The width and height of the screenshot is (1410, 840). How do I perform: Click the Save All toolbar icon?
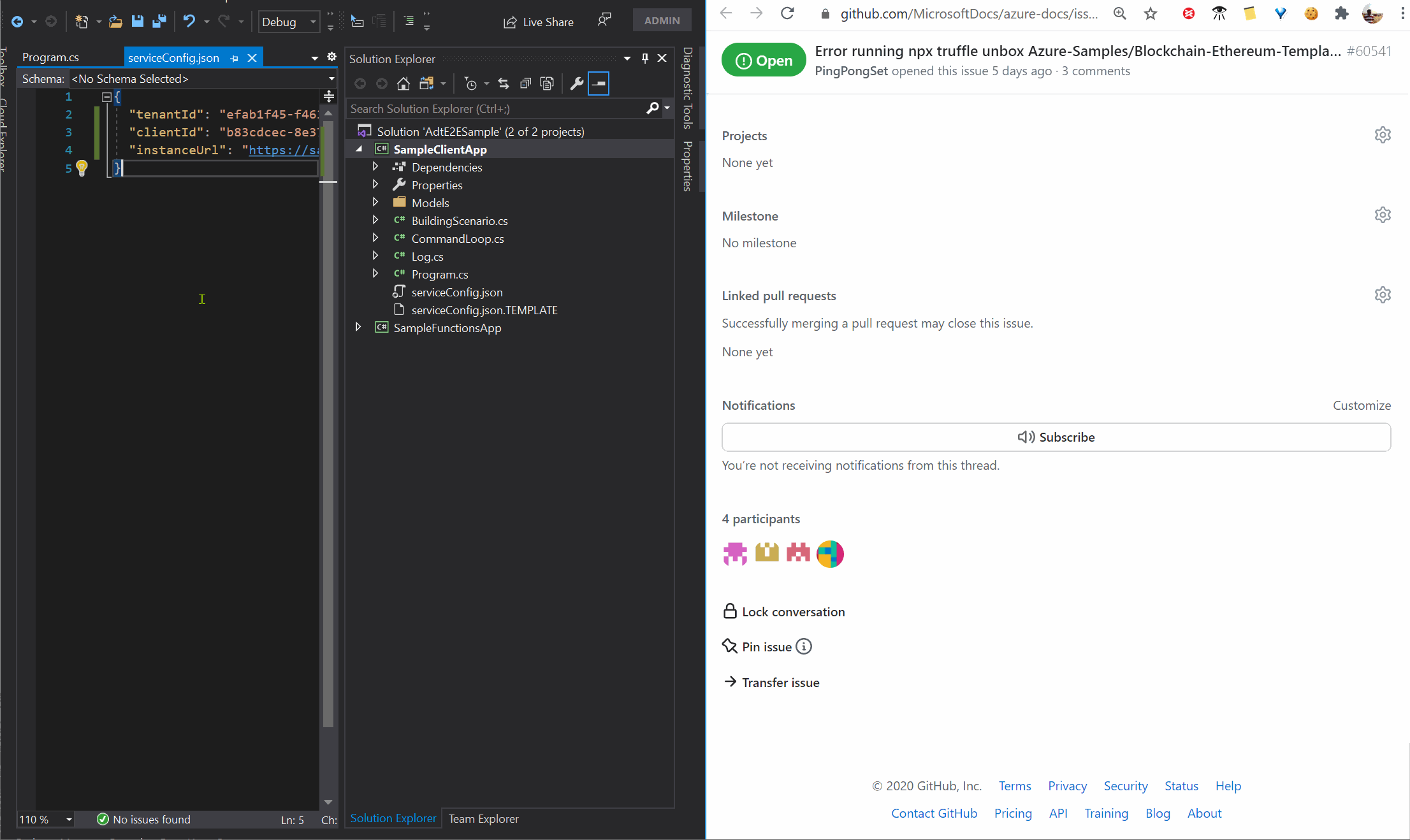point(159,21)
